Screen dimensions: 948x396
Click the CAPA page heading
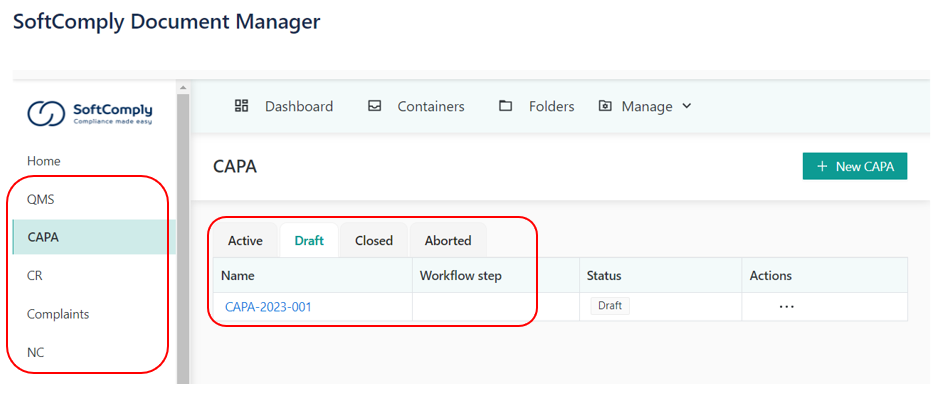[235, 166]
